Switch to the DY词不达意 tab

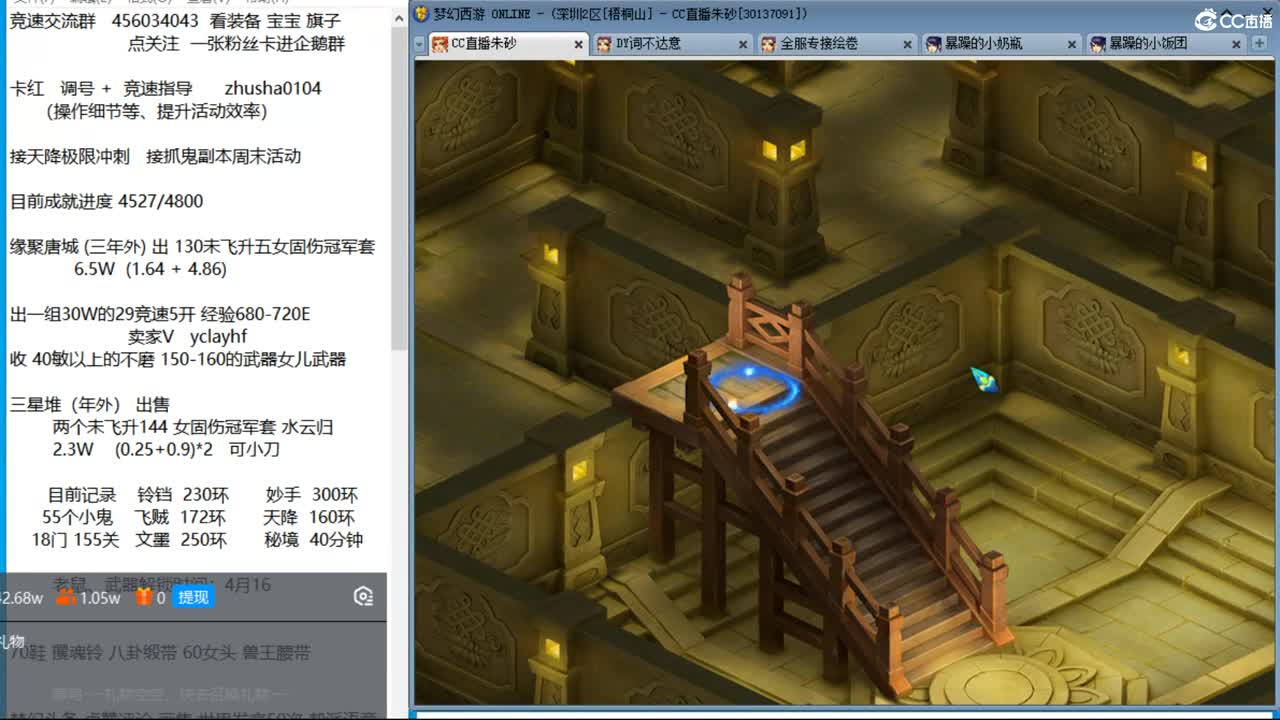click(x=673, y=44)
